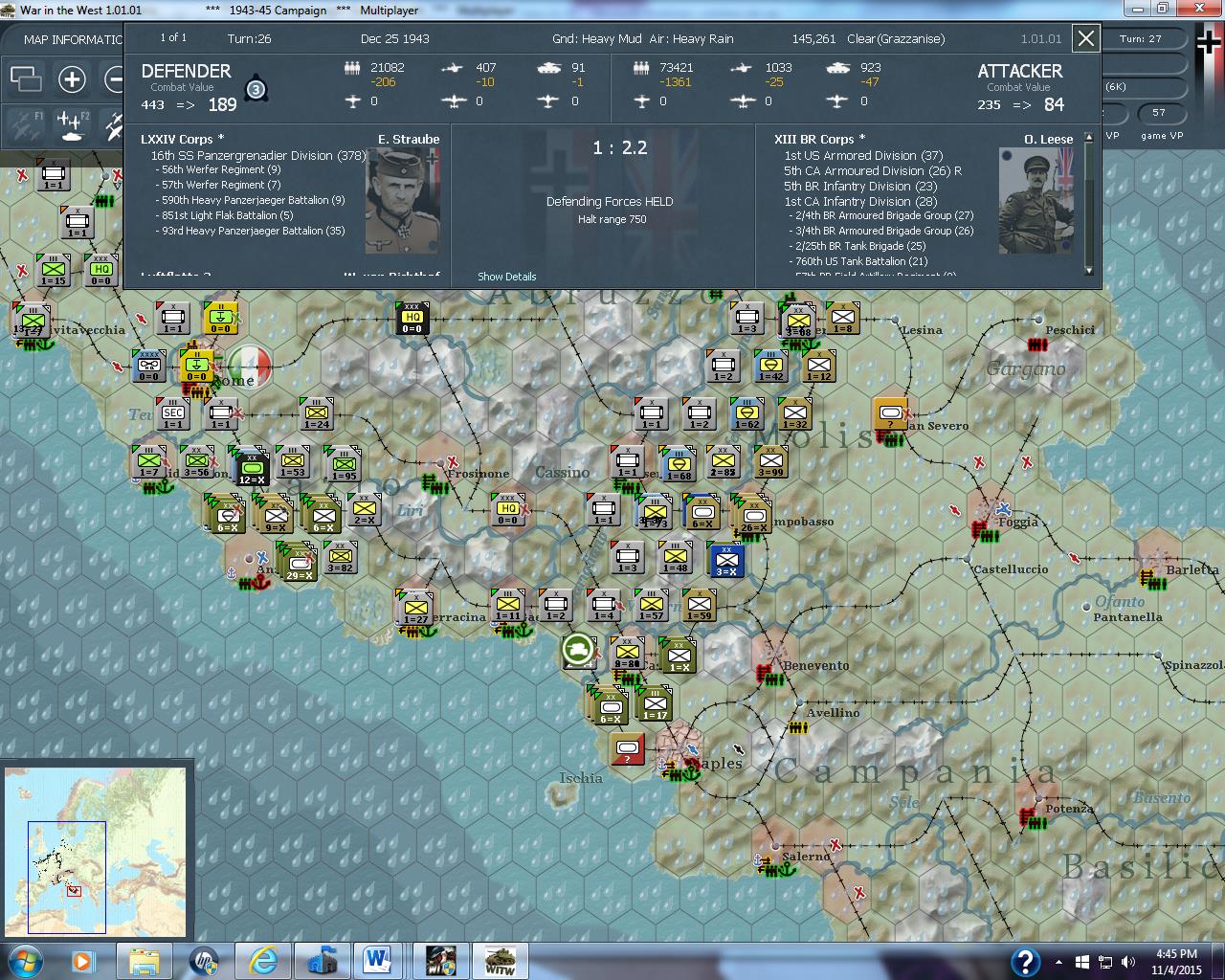Click E. Straube's commander portrait
Screen dimensions: 1225x980
(402, 201)
